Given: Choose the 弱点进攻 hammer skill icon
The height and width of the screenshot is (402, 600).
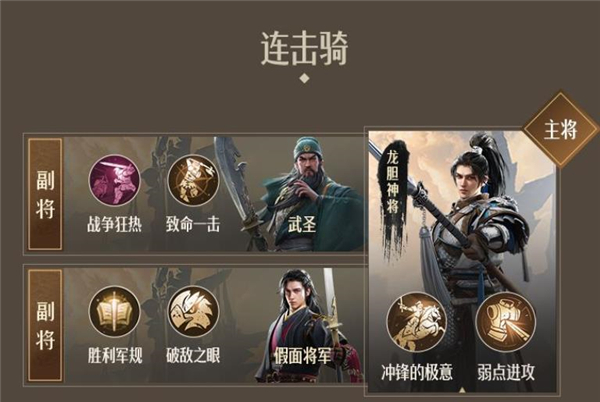Looking at the screenshot, I should [x=506, y=322].
